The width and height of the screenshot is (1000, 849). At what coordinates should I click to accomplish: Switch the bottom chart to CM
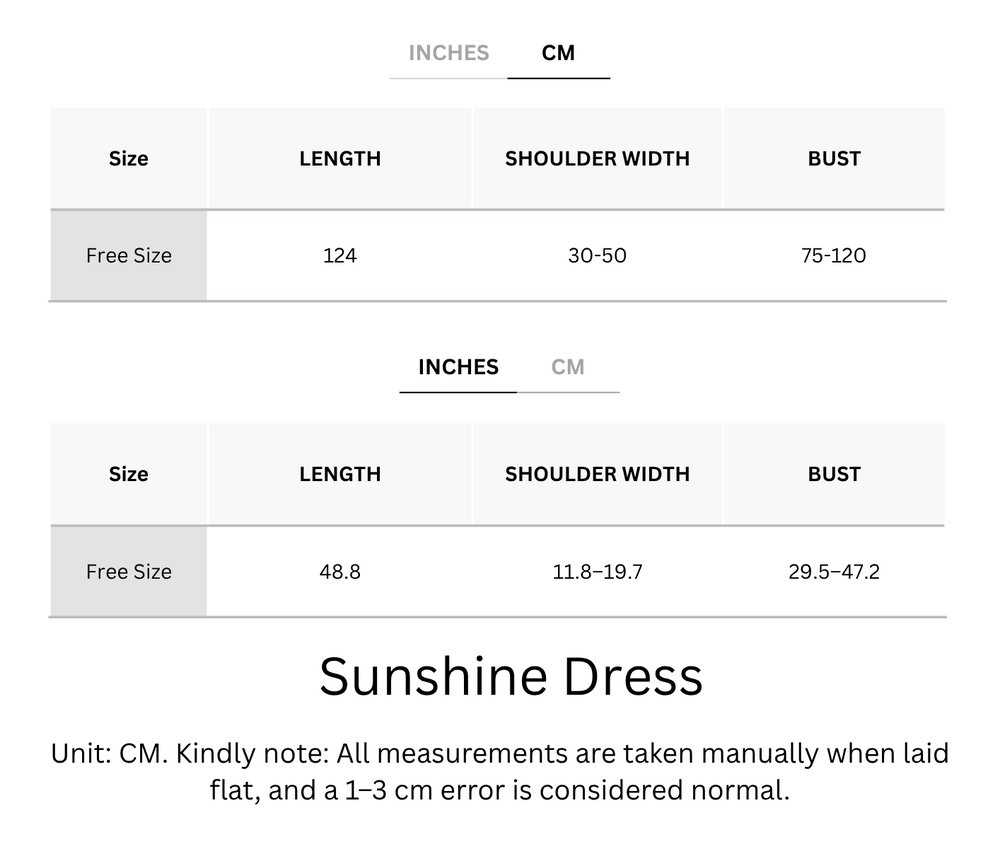tap(568, 367)
